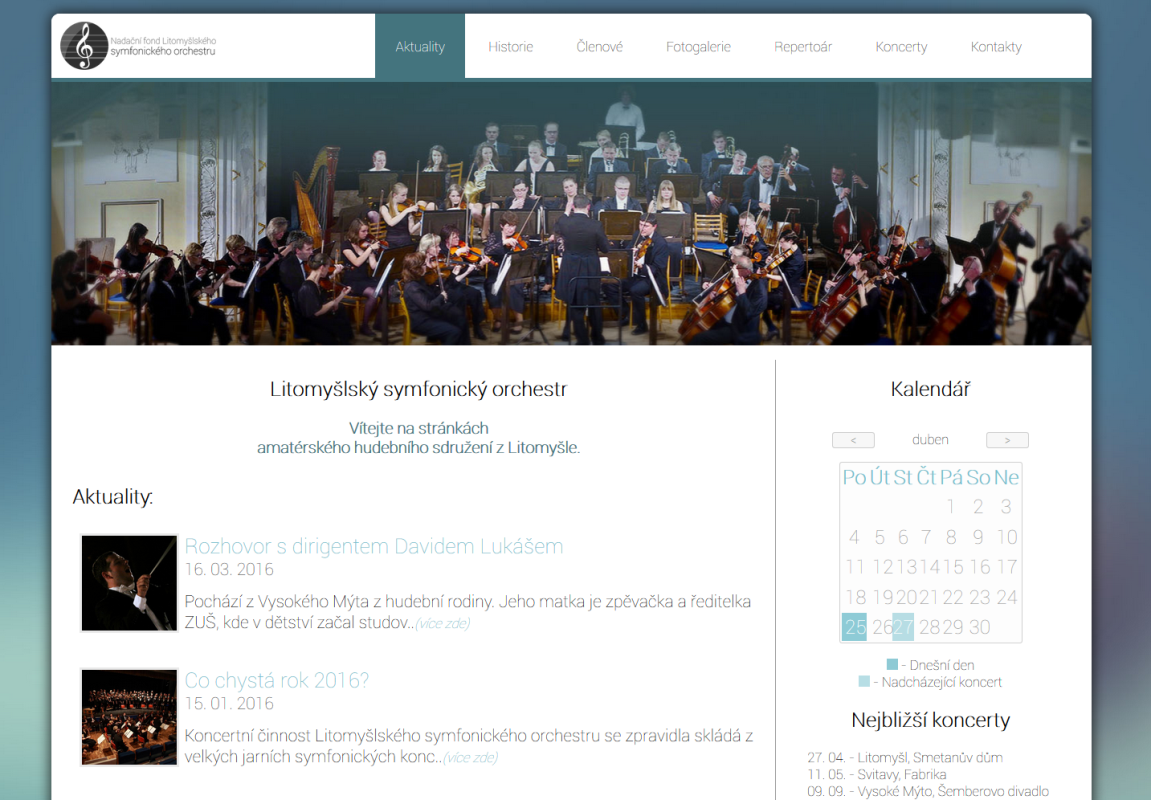Select the active Aktuality tab
The width and height of the screenshot is (1151, 800).
pos(420,46)
